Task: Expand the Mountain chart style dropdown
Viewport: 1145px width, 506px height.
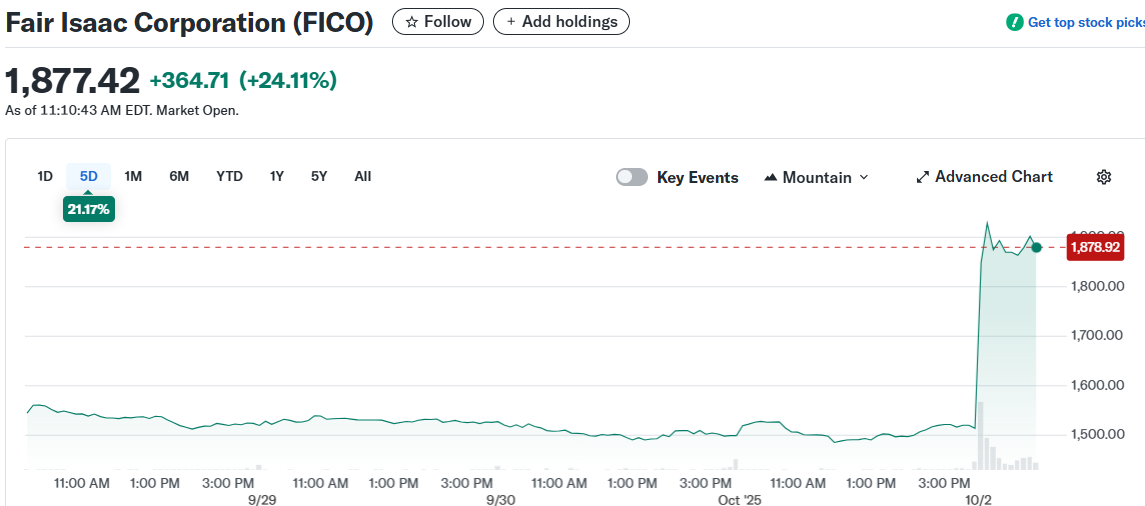Action: (x=864, y=177)
